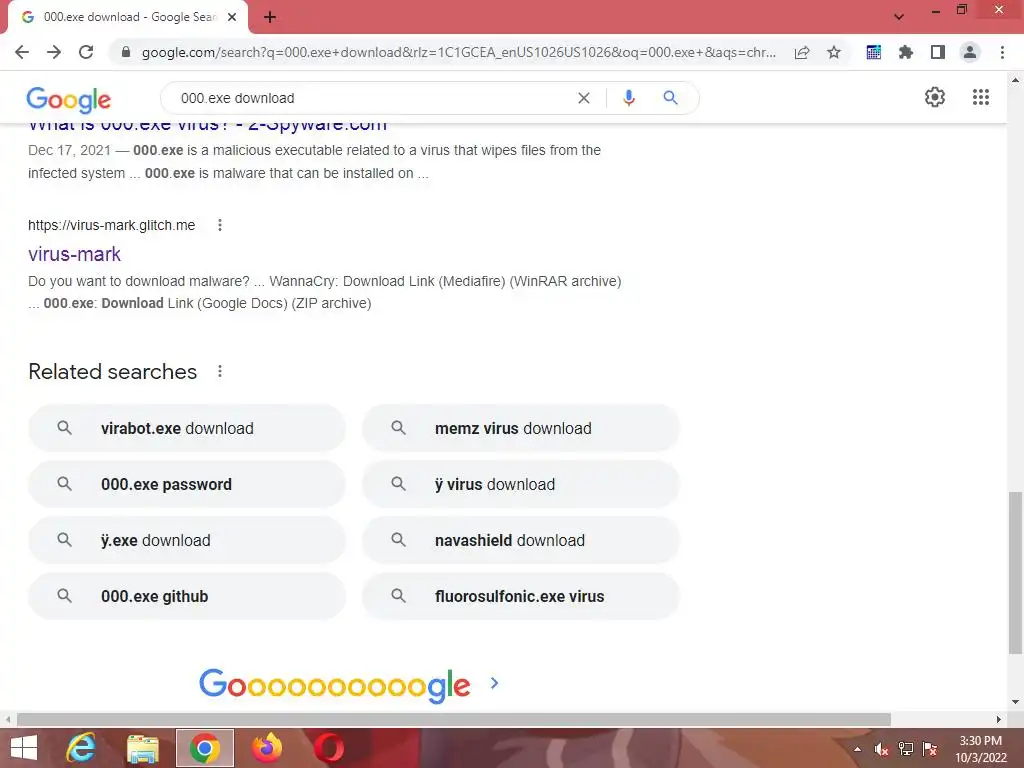Bookmark this page with star icon
The width and height of the screenshot is (1024, 768).
(834, 52)
